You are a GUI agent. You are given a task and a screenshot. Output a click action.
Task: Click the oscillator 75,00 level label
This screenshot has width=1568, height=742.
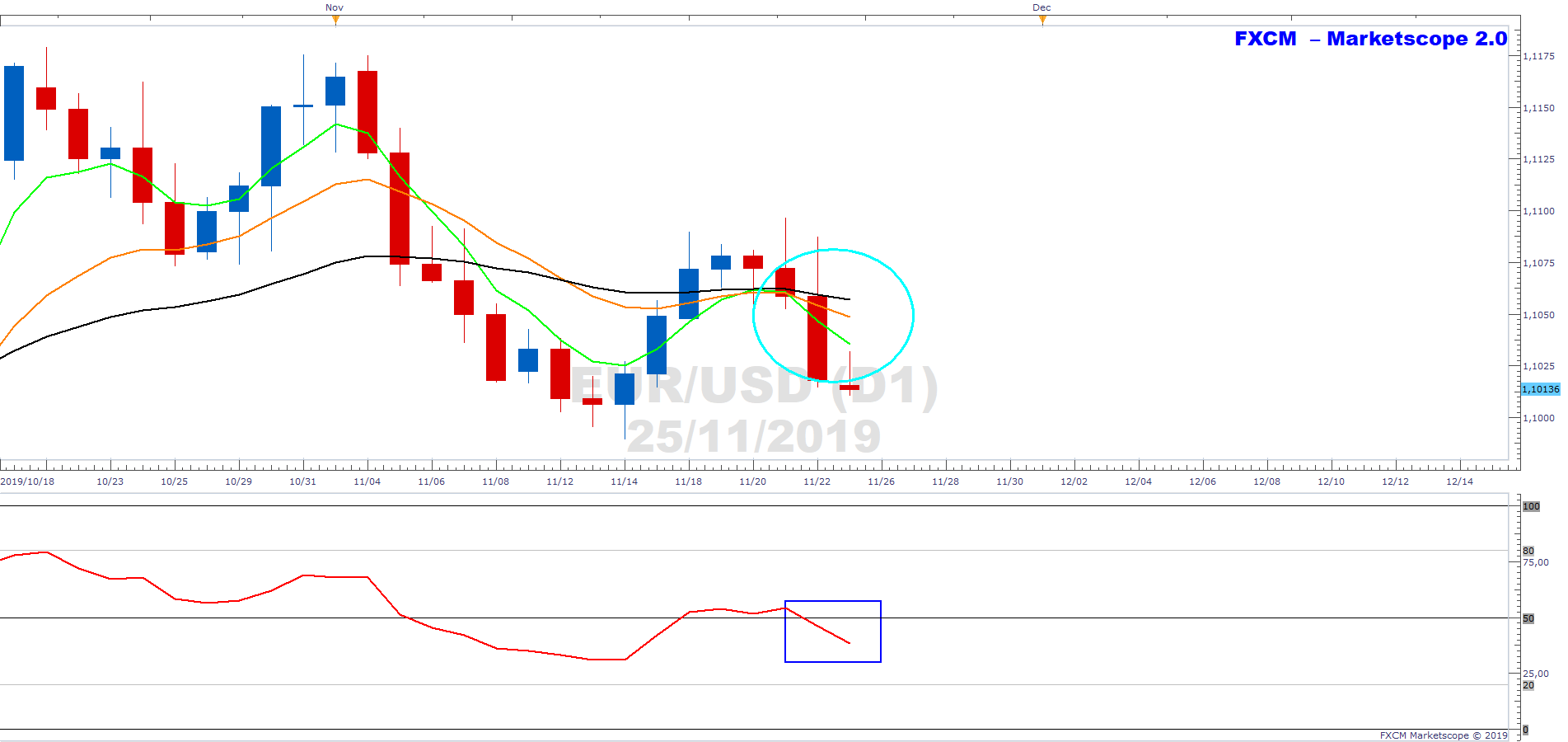point(1536,562)
